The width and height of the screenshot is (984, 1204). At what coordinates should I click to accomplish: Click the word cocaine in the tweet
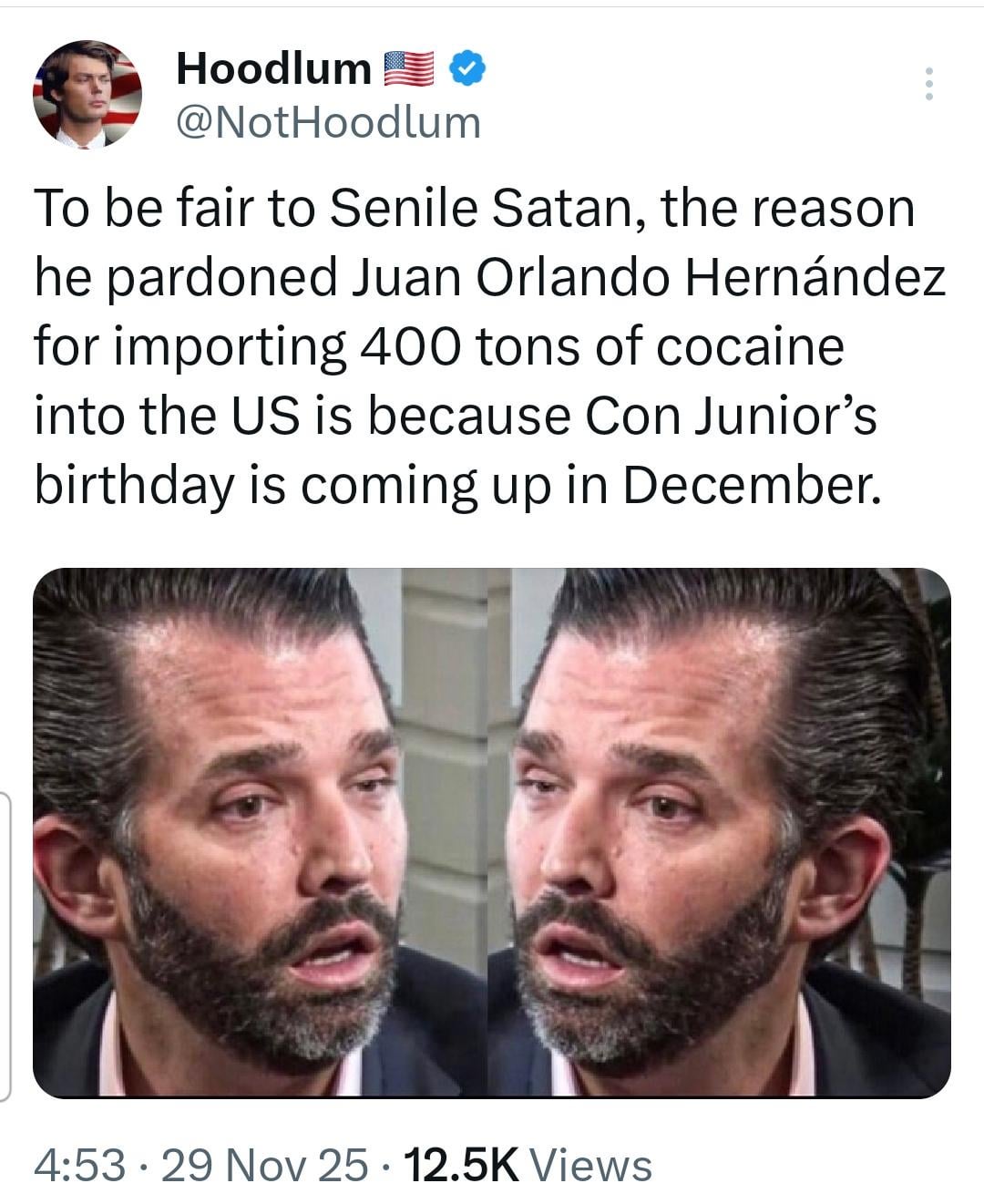pos(750,346)
